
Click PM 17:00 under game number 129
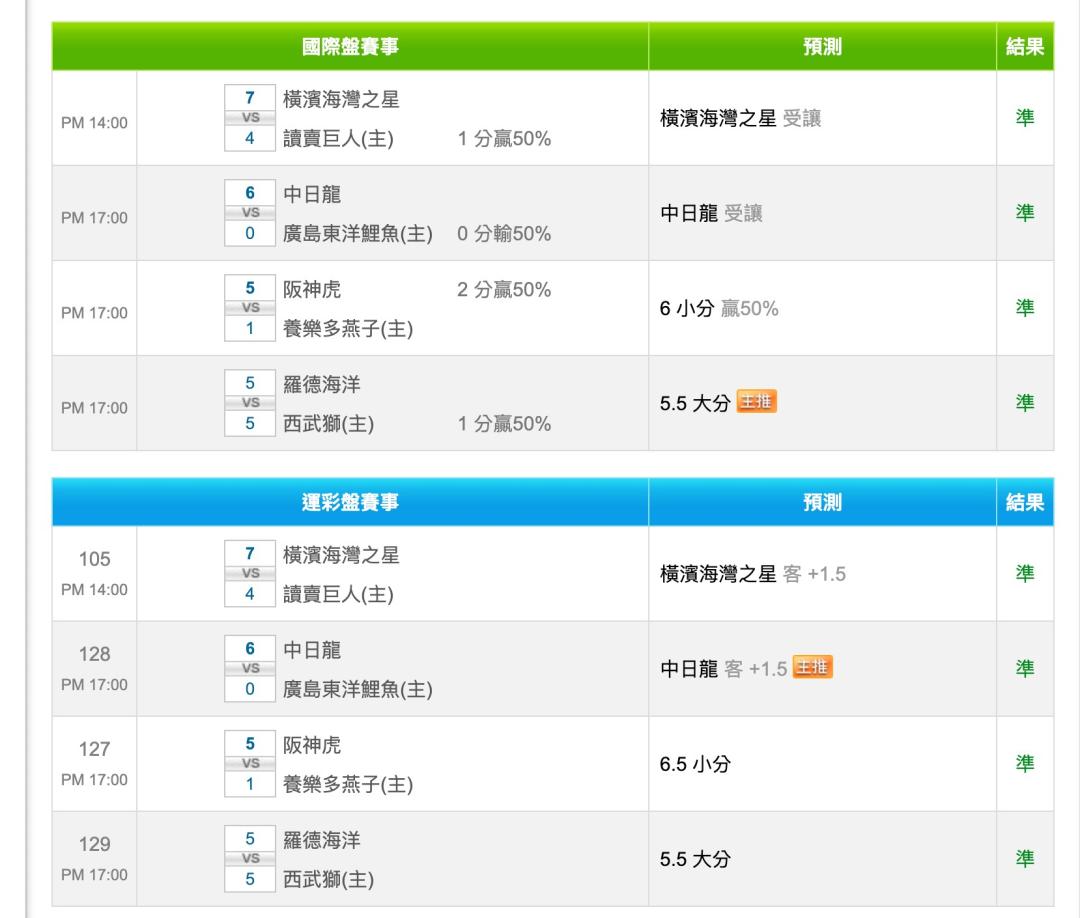pyautogui.click(x=94, y=875)
